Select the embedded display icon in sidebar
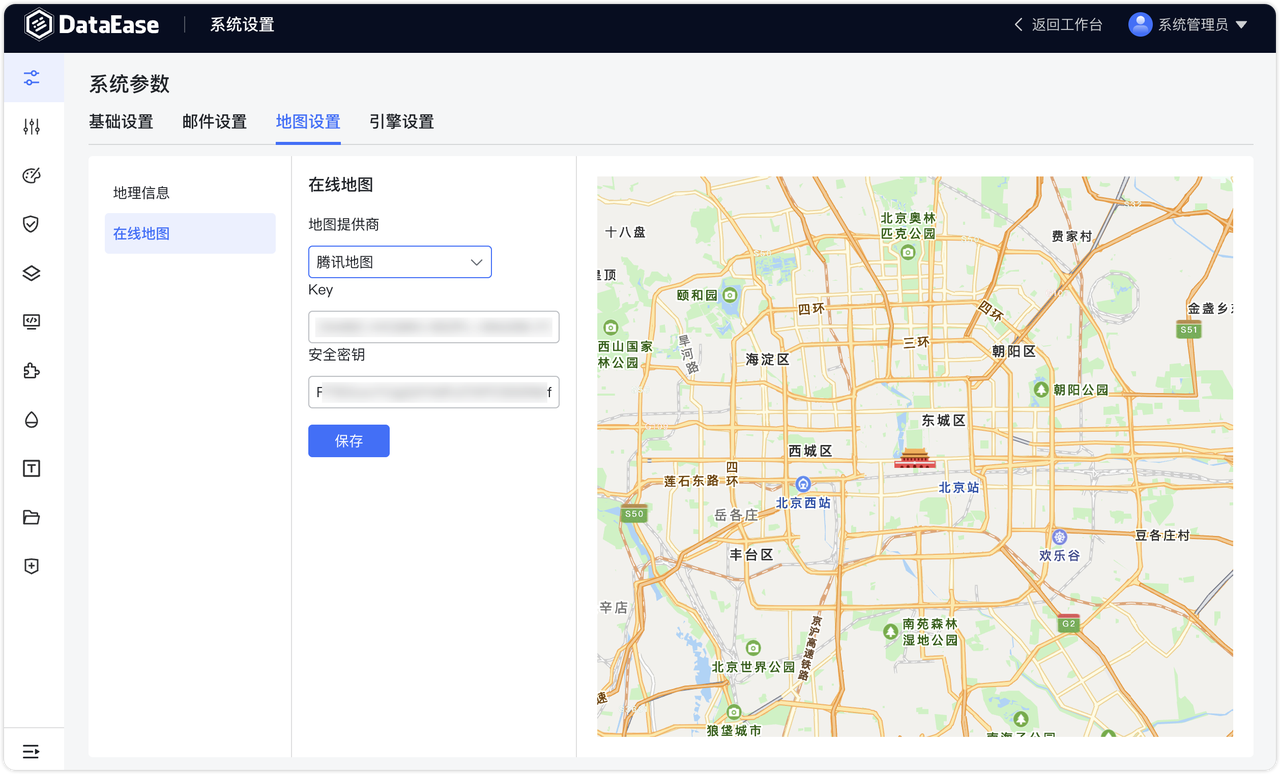Screen dimensions: 1280x774 pyautogui.click(x=31, y=321)
